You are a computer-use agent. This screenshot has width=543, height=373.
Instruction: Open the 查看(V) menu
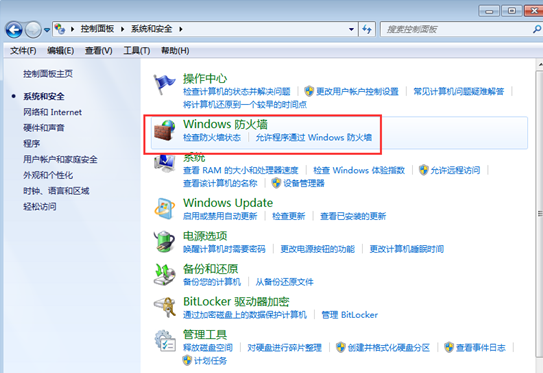(x=98, y=51)
